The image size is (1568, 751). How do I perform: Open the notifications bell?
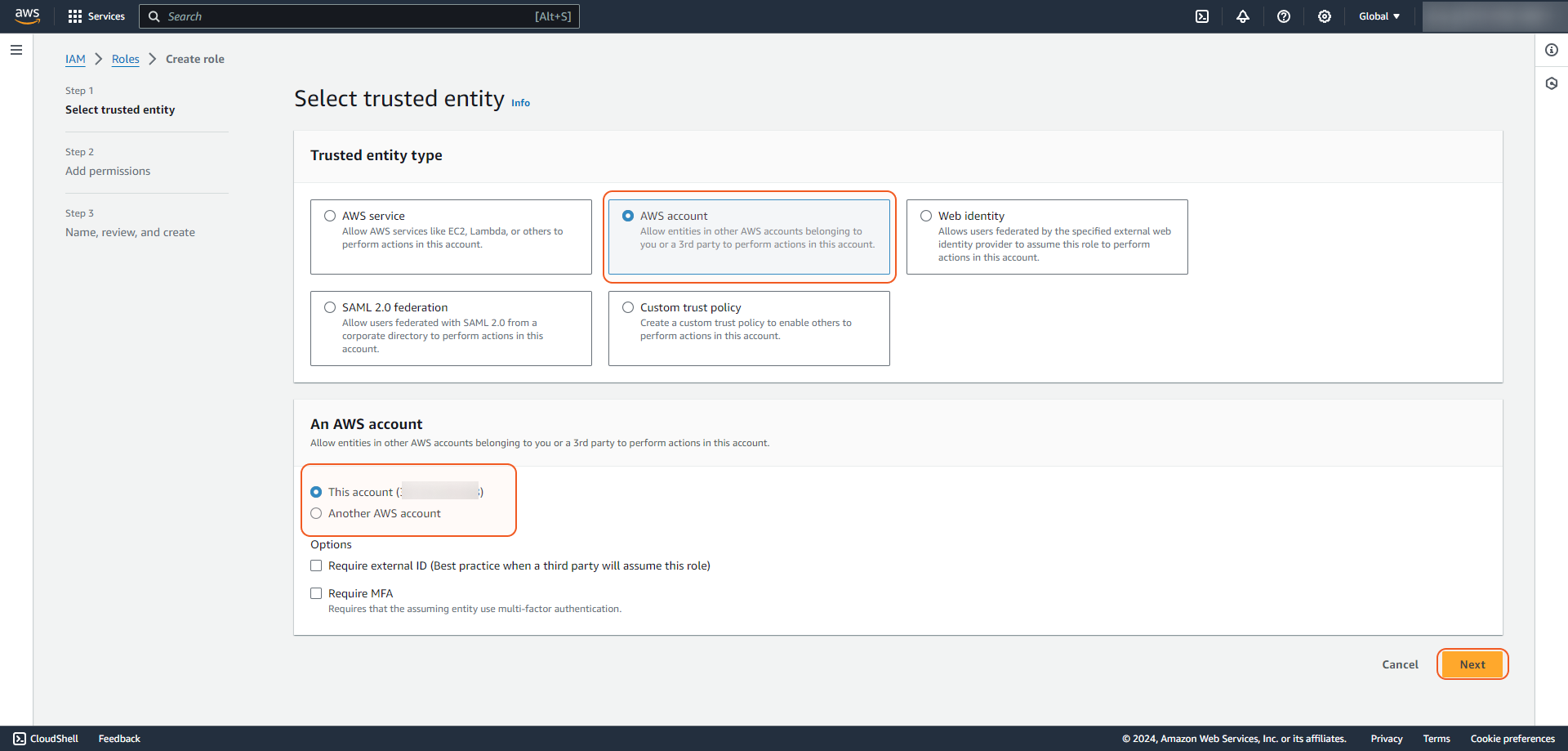click(1243, 16)
